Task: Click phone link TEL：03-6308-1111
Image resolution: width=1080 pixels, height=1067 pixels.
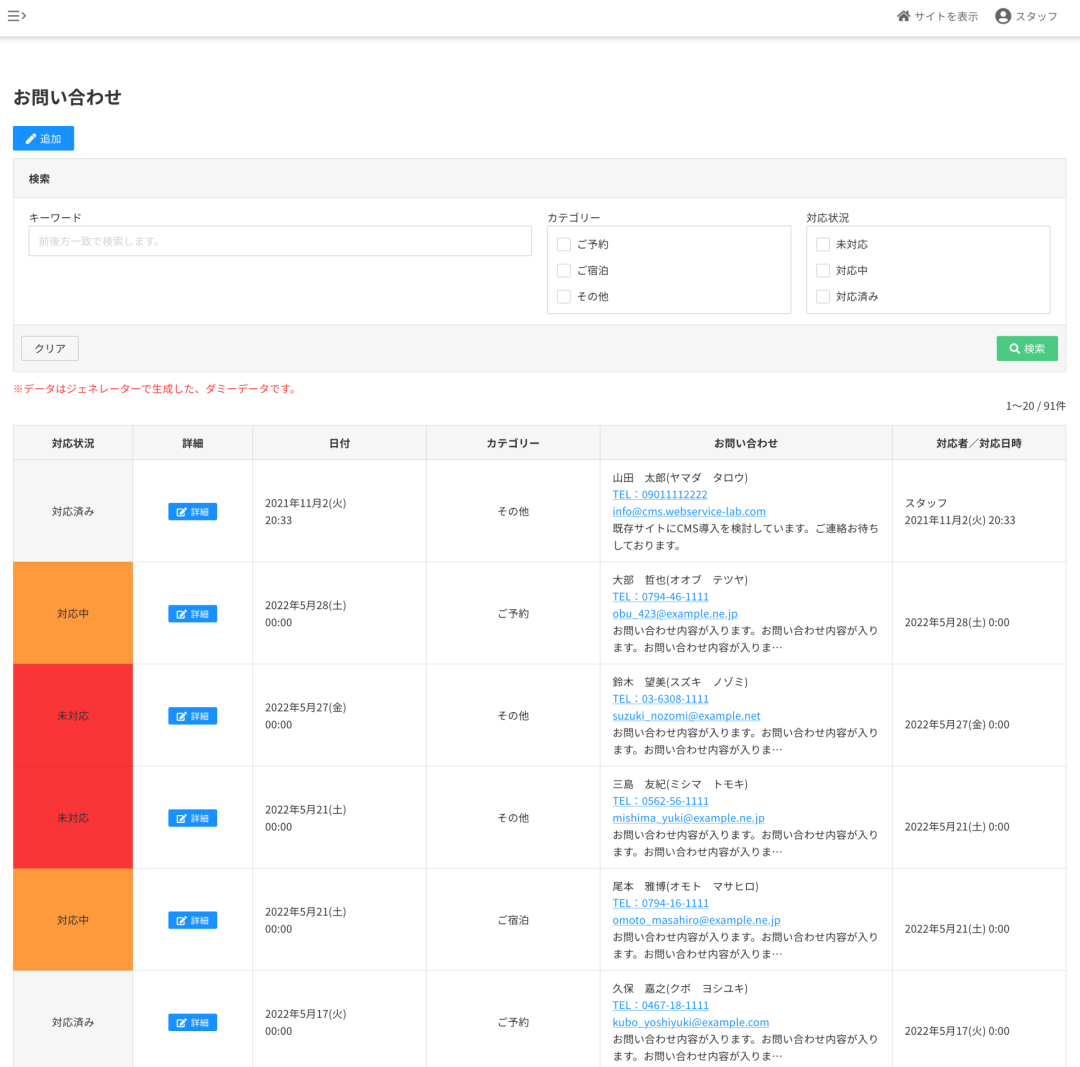Action: [x=661, y=699]
